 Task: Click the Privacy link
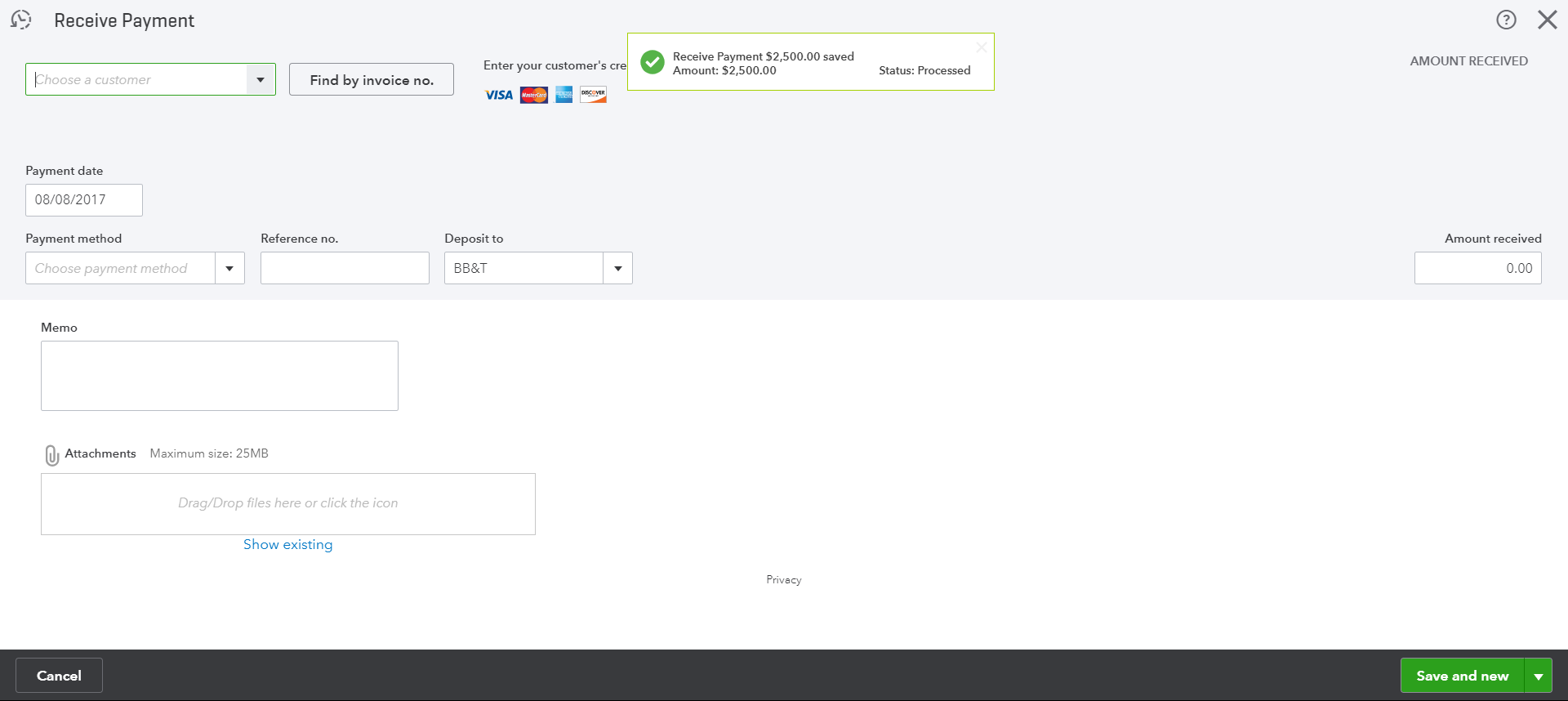pos(784,580)
